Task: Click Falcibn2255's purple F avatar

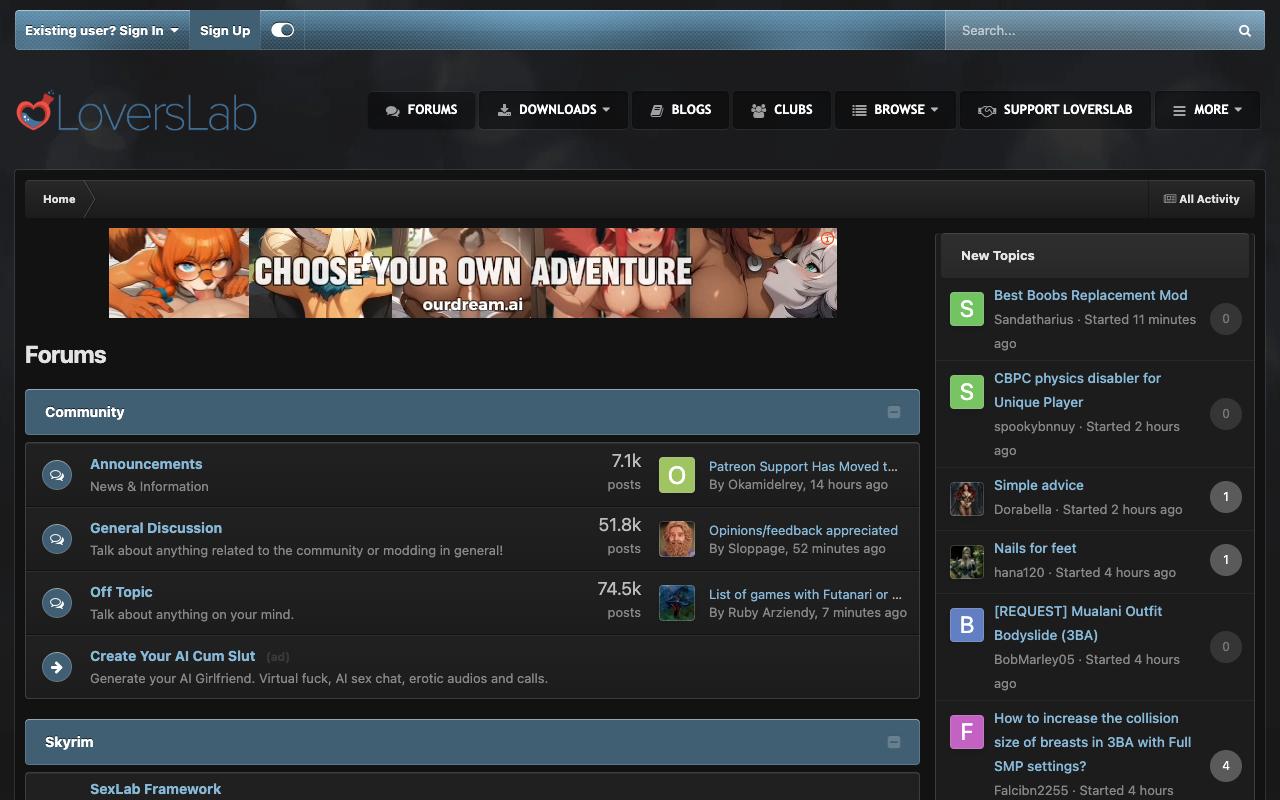Action: (967, 732)
